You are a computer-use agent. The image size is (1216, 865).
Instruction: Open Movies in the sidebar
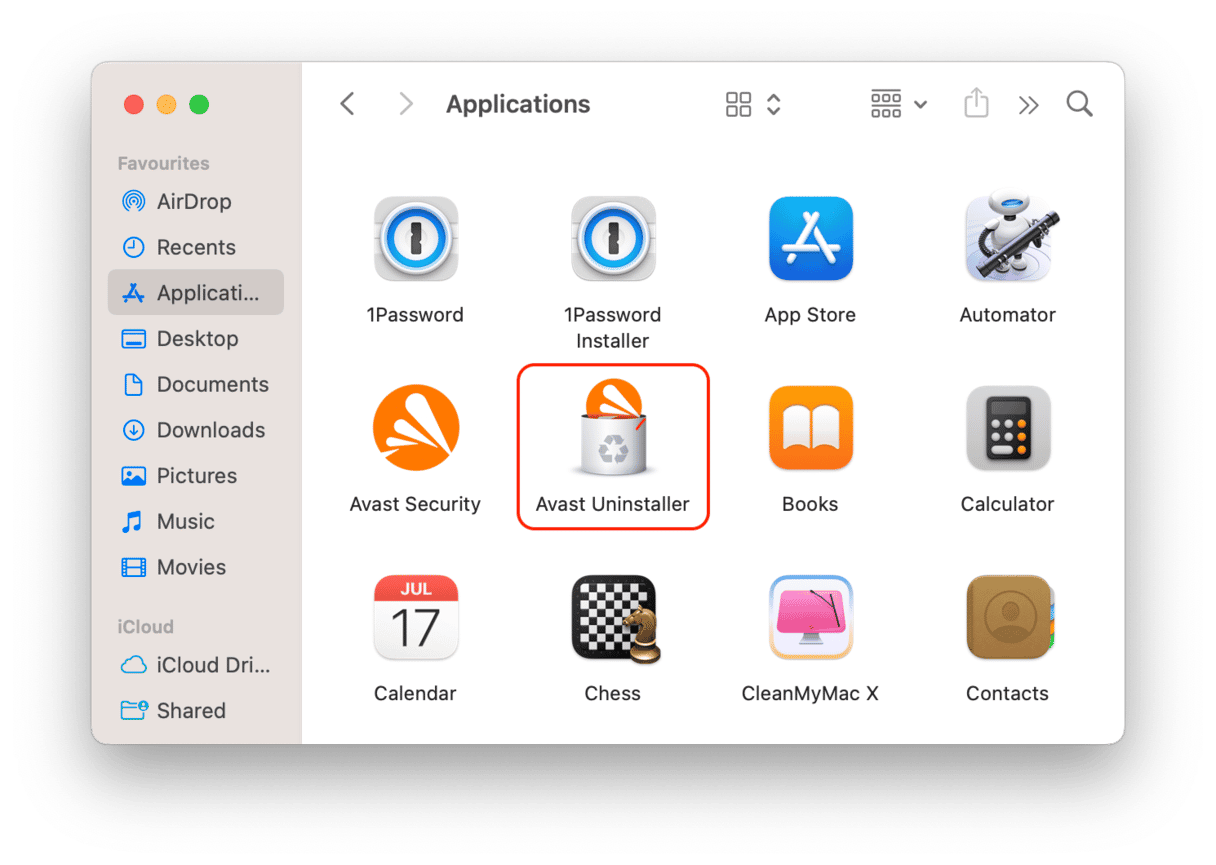[x=196, y=567]
